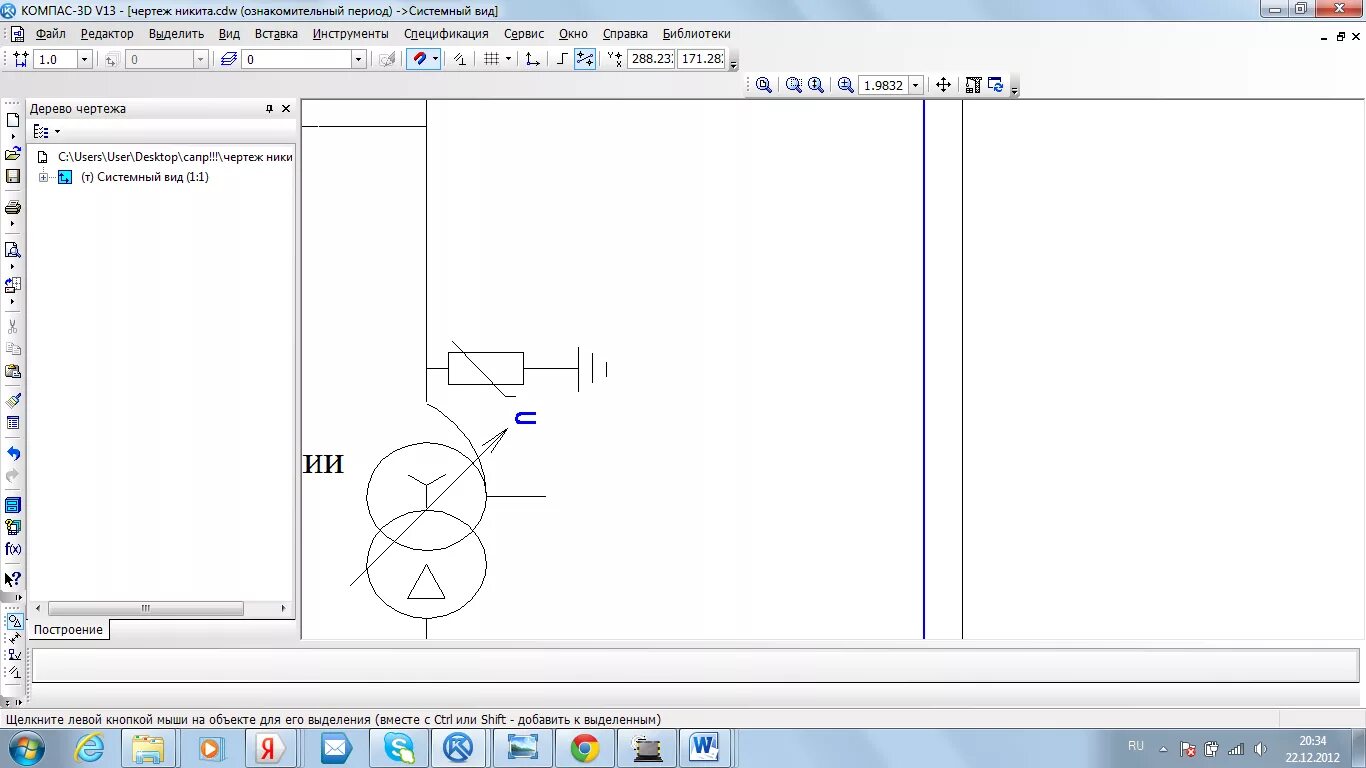Open Google Chrome from the taskbar
This screenshot has width=1366, height=768.
(x=585, y=748)
